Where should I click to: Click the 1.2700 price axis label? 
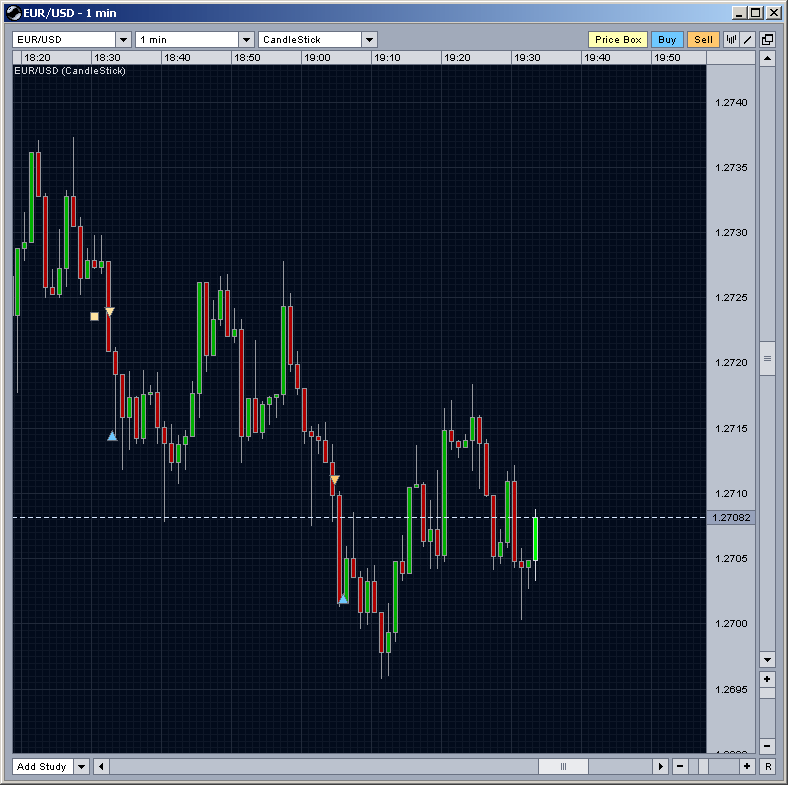[731, 623]
